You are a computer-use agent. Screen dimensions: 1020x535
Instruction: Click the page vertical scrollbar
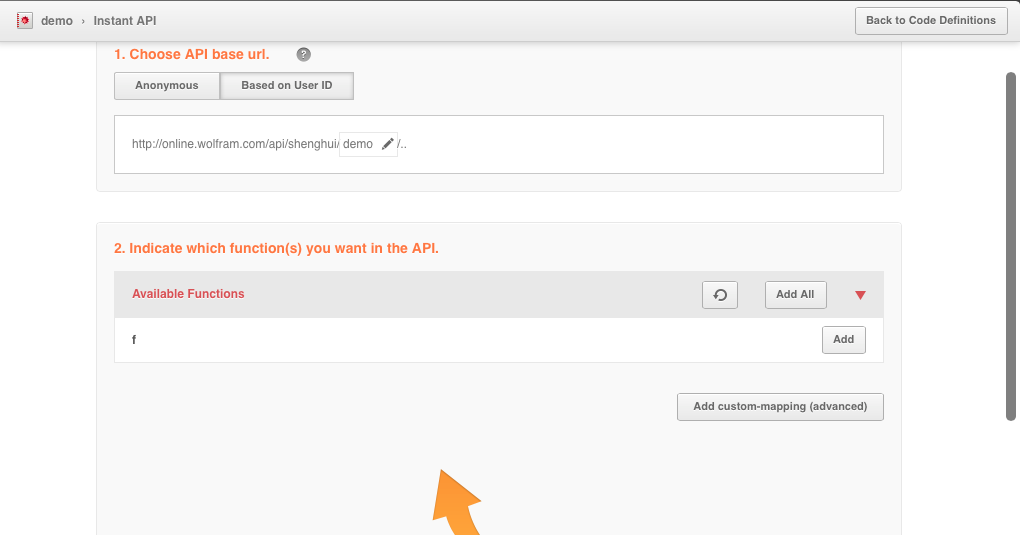click(1011, 247)
